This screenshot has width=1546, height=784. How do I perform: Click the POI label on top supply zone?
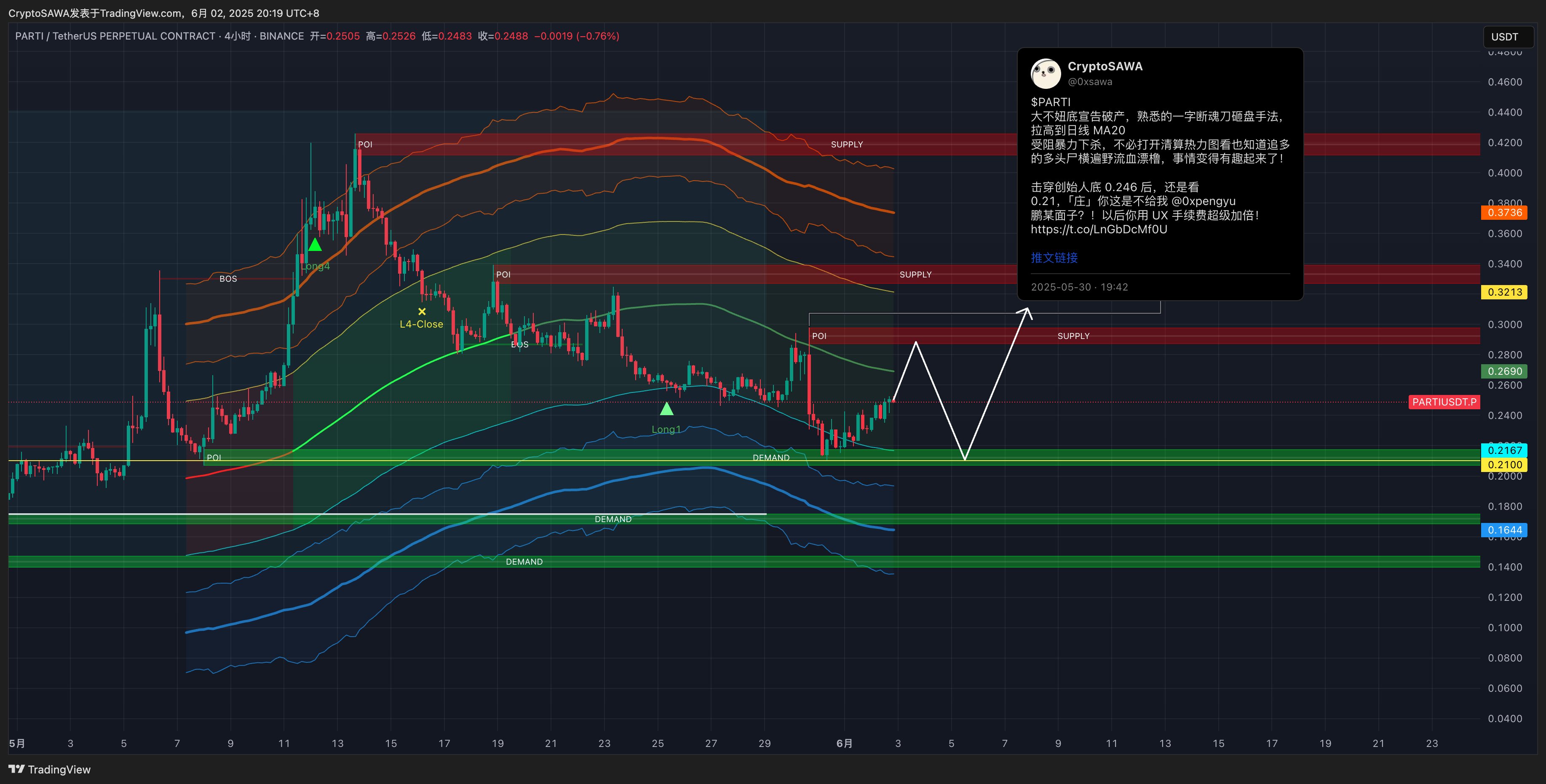pos(365,144)
